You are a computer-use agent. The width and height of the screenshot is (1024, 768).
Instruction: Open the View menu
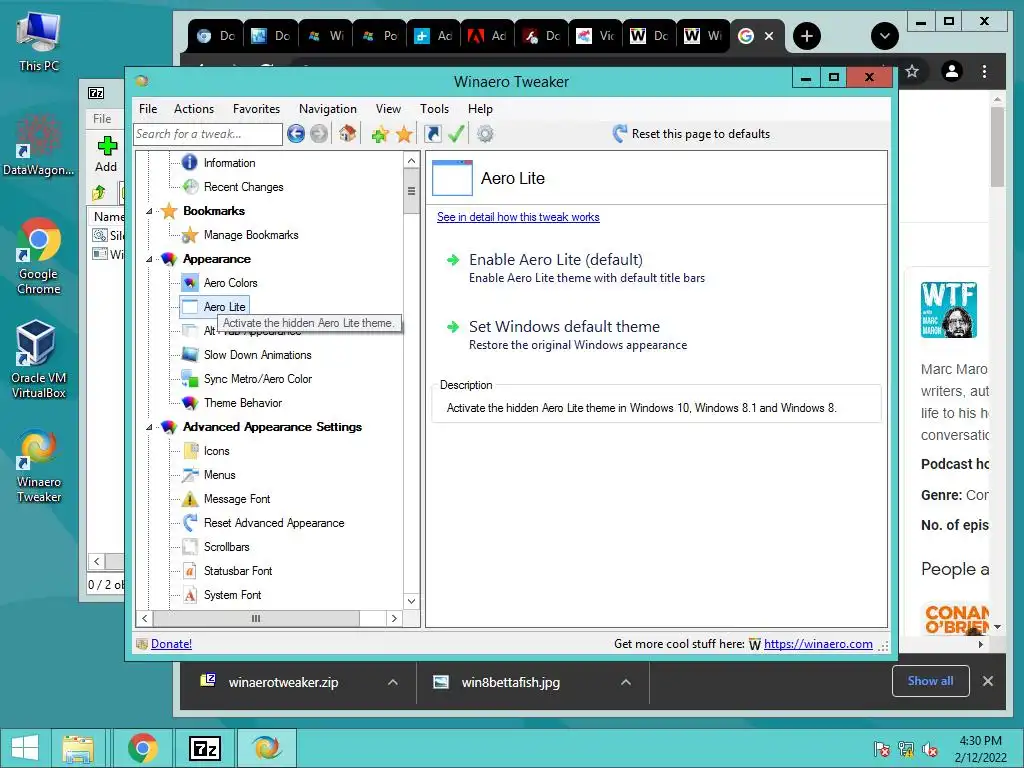pos(388,109)
